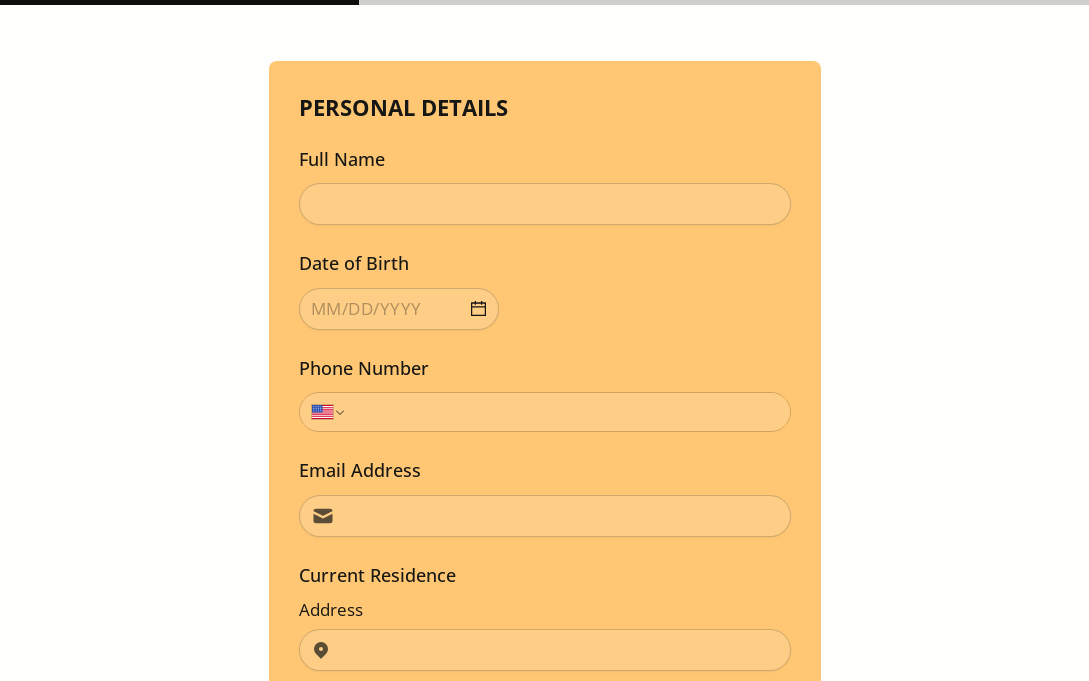Click the envelope icon in email field
1089x681 pixels.
click(323, 516)
